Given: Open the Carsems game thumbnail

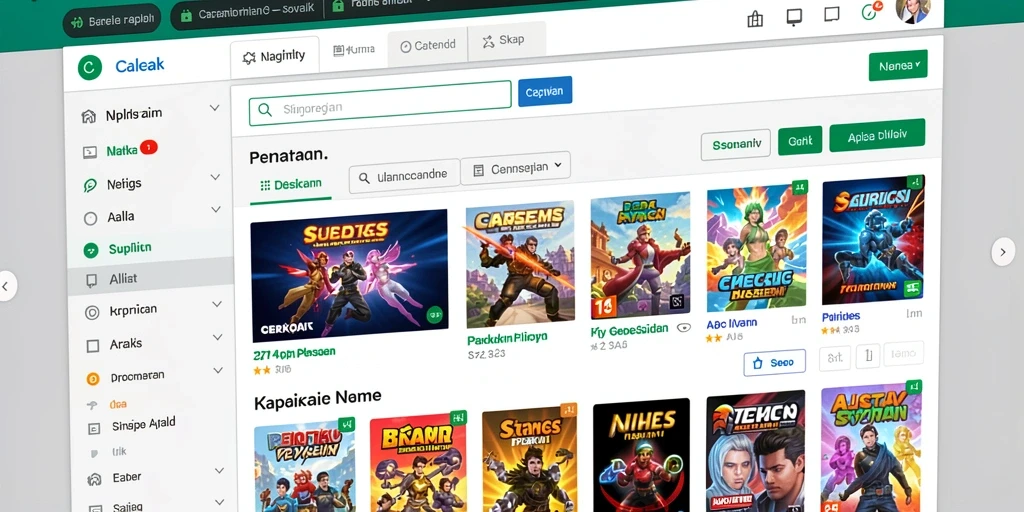Looking at the screenshot, I should click(520, 264).
